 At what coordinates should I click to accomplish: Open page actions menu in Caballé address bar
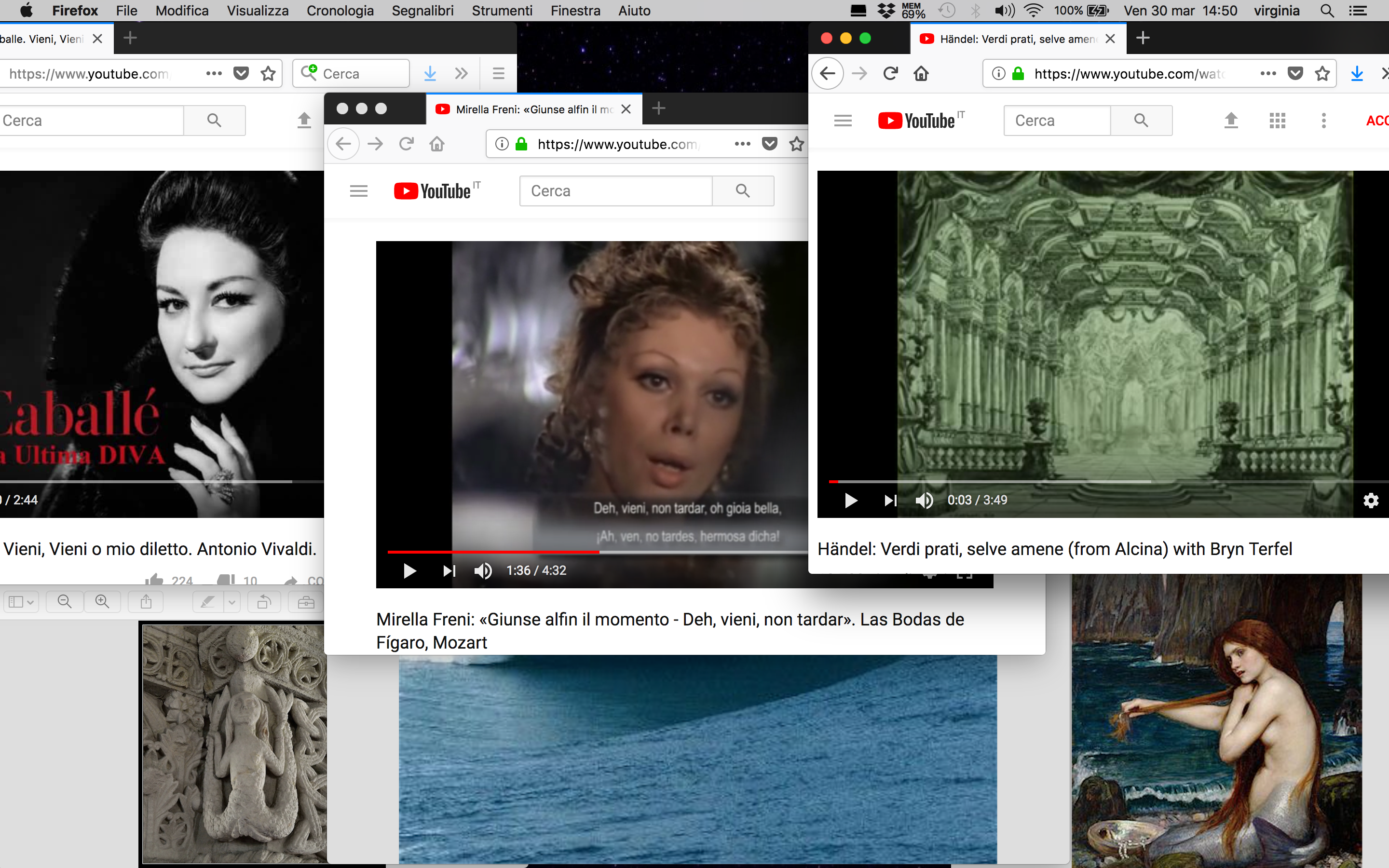tap(214, 73)
